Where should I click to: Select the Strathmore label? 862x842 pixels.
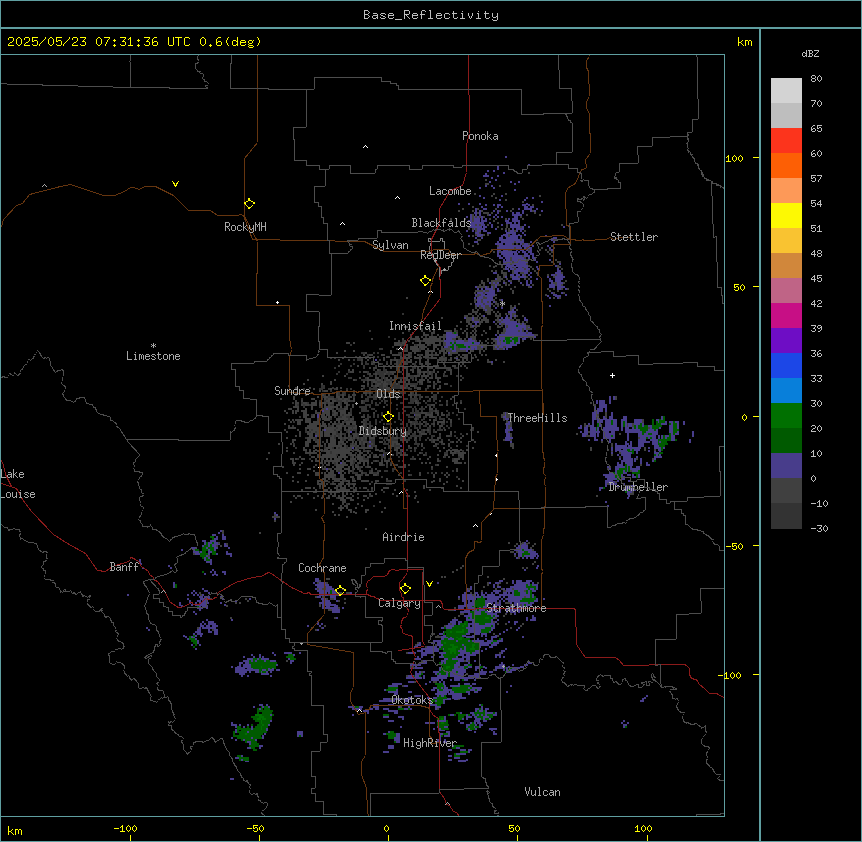[x=516, y=608]
